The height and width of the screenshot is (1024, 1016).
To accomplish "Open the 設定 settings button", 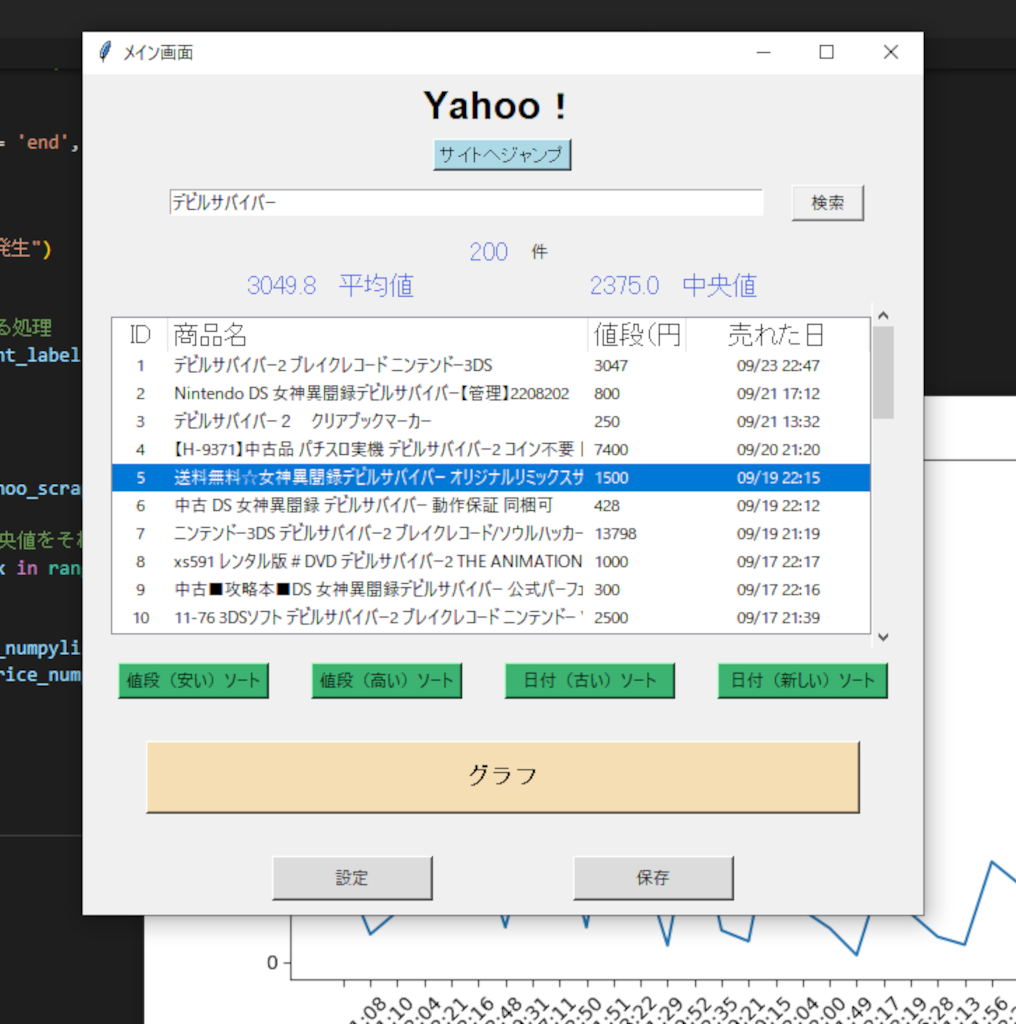I will (x=353, y=878).
